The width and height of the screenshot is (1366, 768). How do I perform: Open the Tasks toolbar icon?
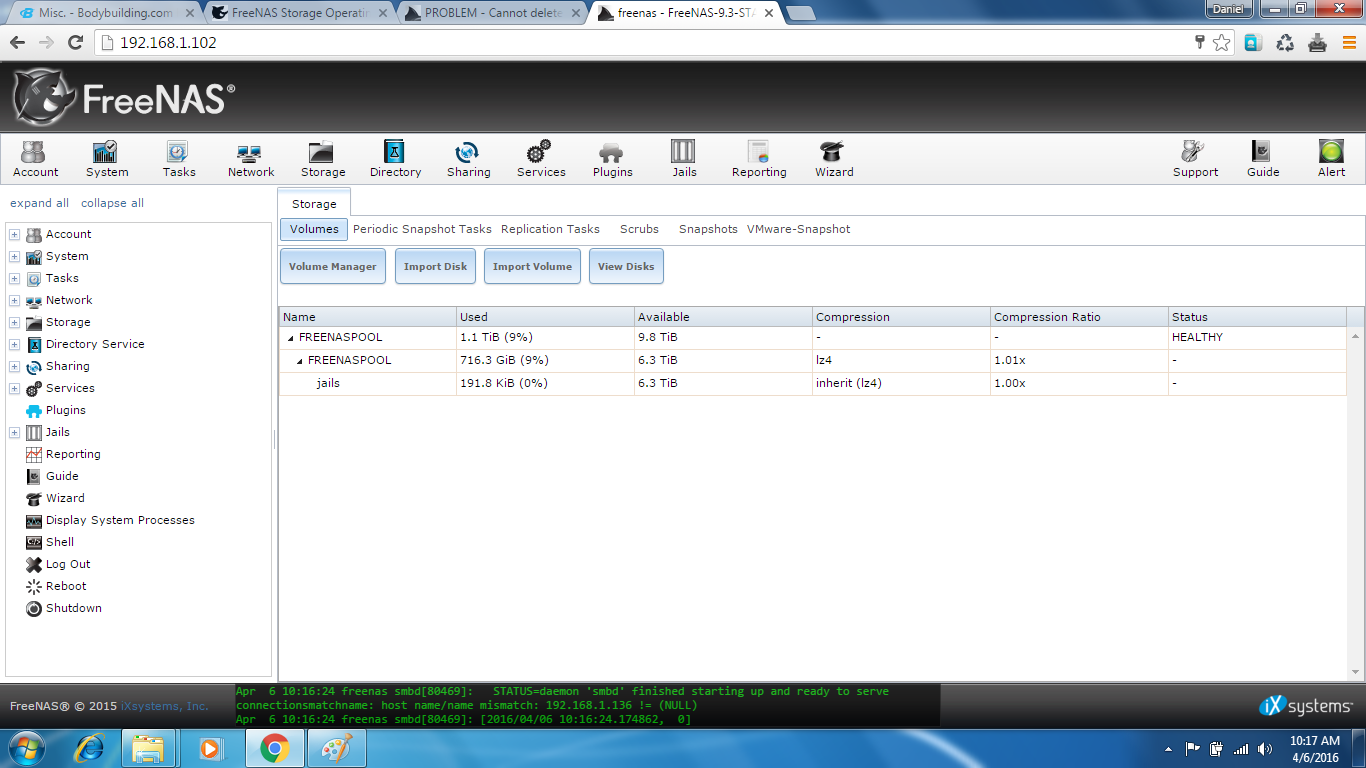coord(178,159)
